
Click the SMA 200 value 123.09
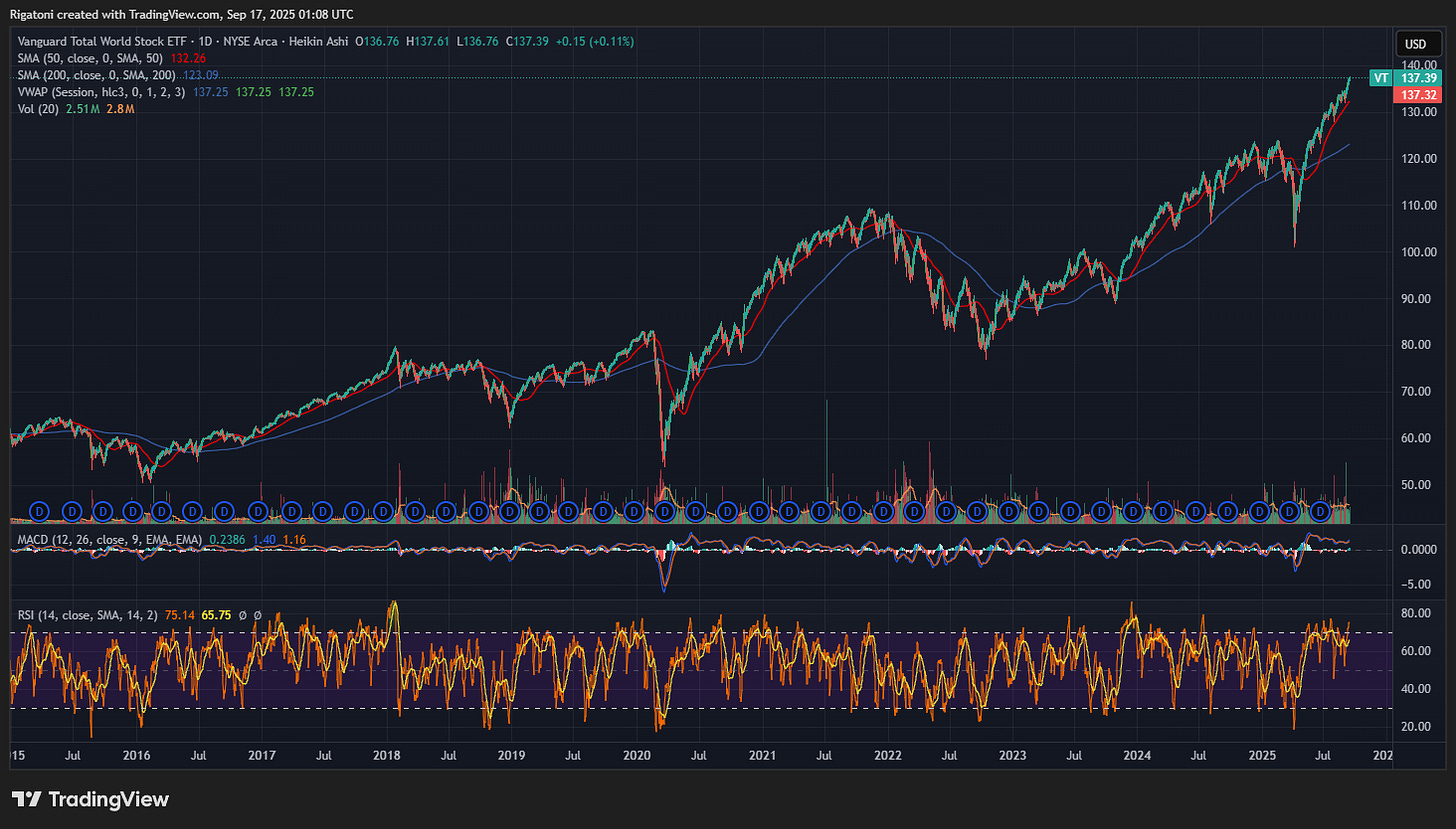tap(200, 75)
